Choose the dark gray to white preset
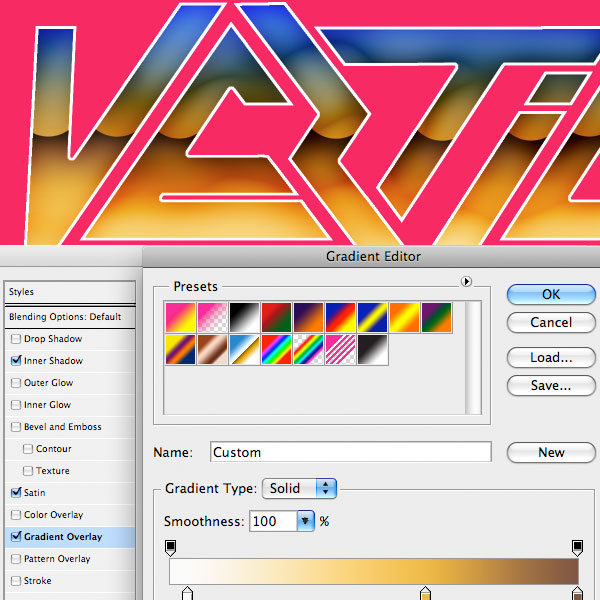Viewport: 600px width, 600px height. [x=372, y=349]
